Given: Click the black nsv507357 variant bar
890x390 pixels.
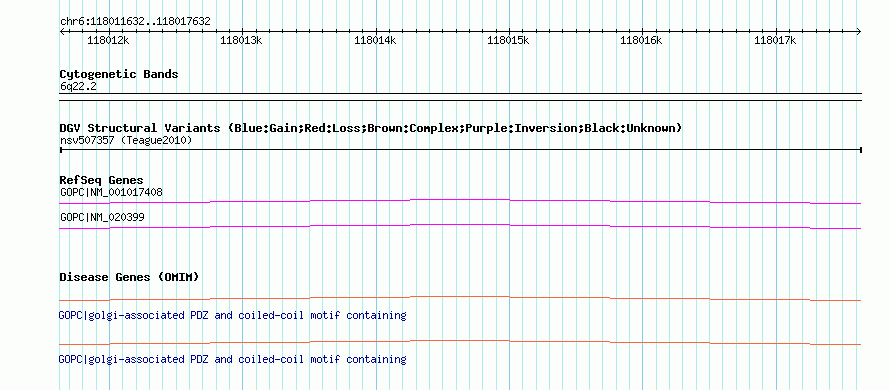Looking at the screenshot, I should tap(461, 150).
